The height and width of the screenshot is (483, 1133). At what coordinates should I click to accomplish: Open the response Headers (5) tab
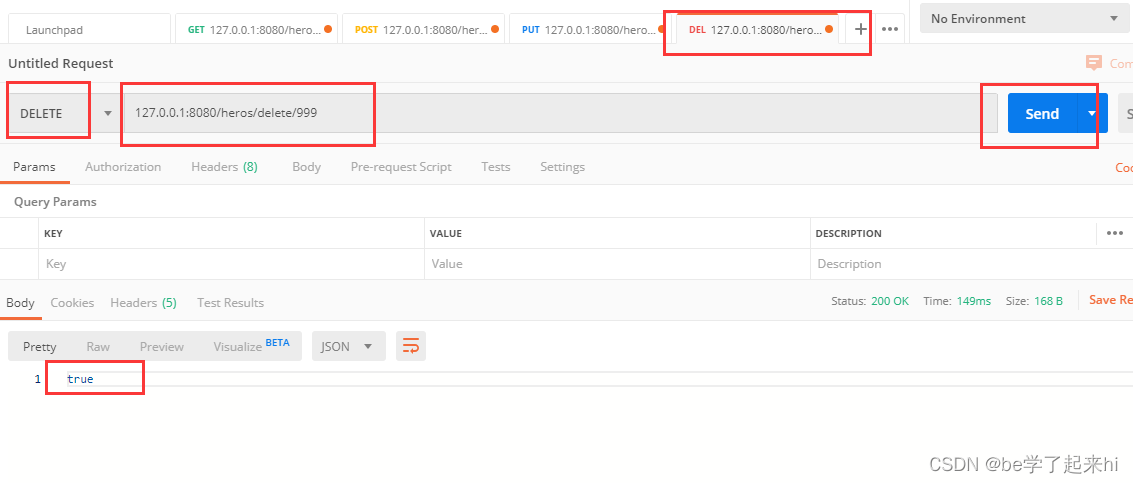click(x=143, y=303)
